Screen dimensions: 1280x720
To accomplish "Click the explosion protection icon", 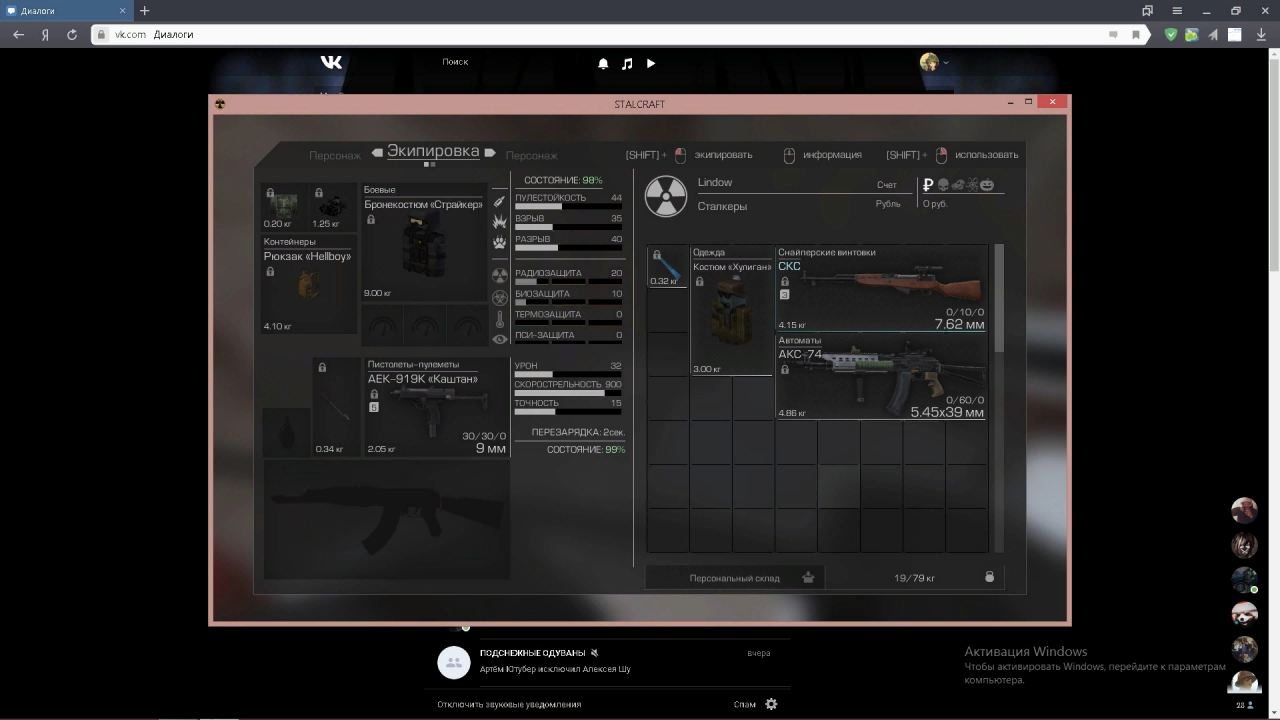I will pos(500,221).
